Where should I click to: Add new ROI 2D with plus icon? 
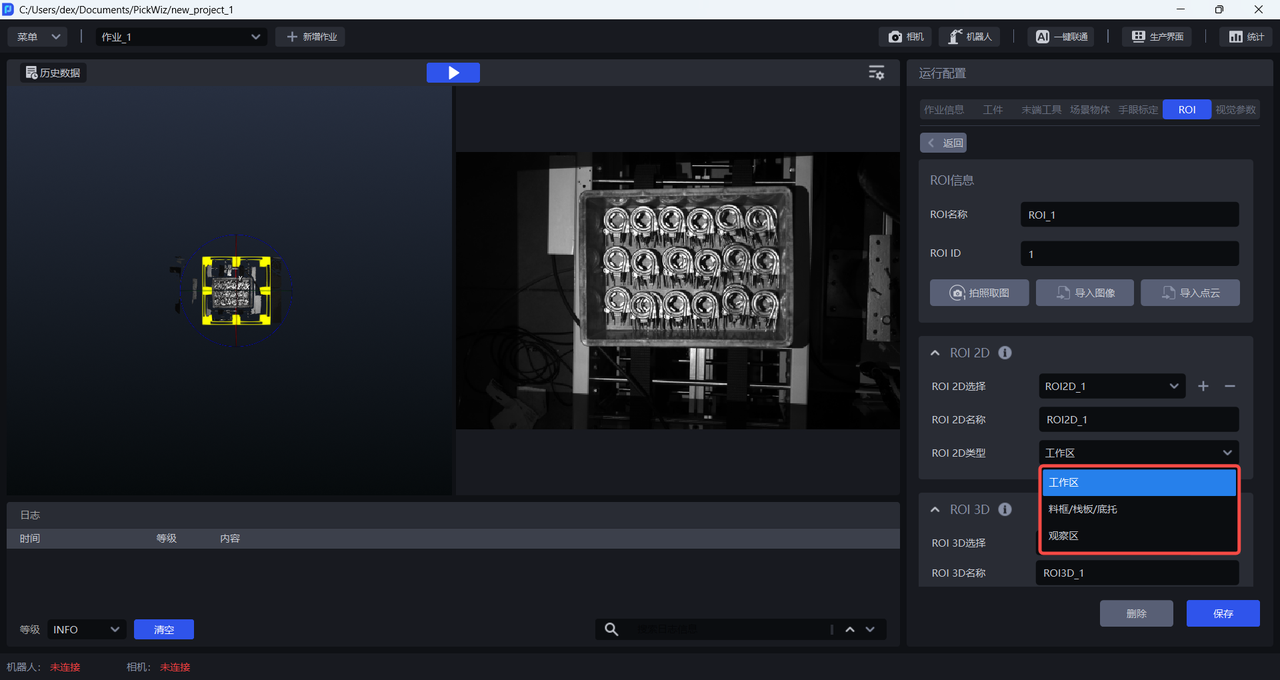pyautogui.click(x=1203, y=386)
